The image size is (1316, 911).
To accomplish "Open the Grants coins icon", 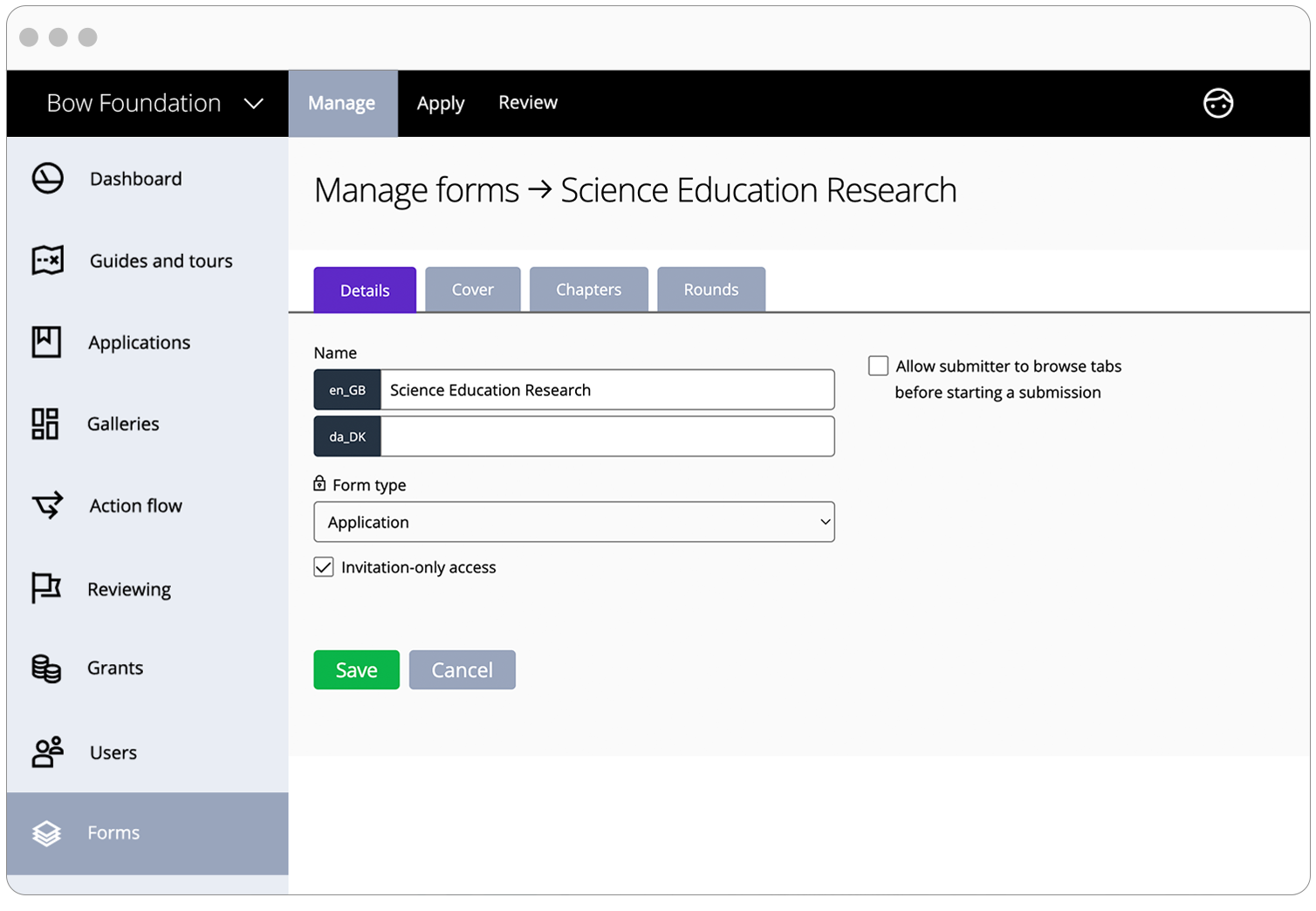I will point(46,668).
